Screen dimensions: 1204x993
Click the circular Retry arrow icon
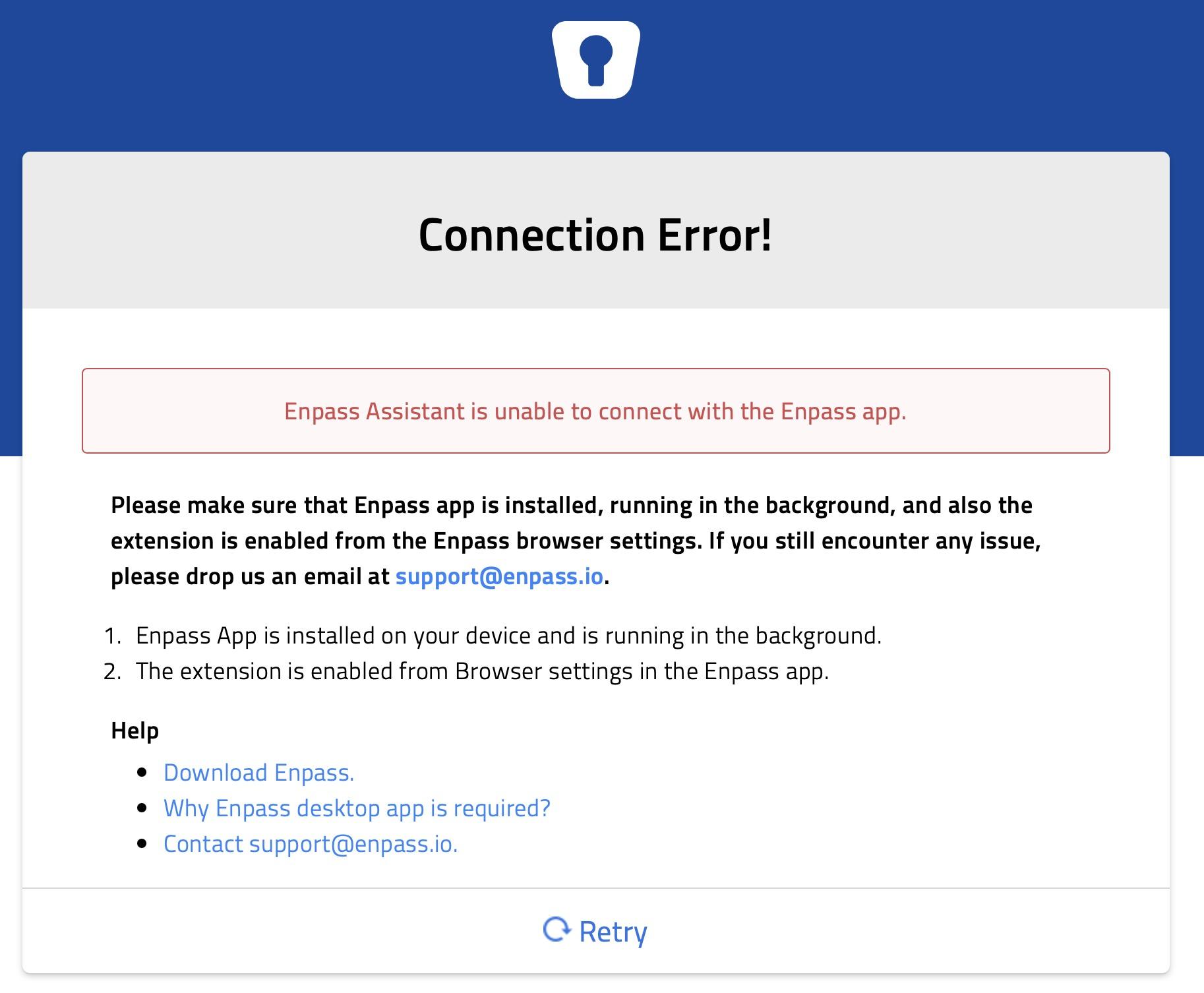[557, 930]
